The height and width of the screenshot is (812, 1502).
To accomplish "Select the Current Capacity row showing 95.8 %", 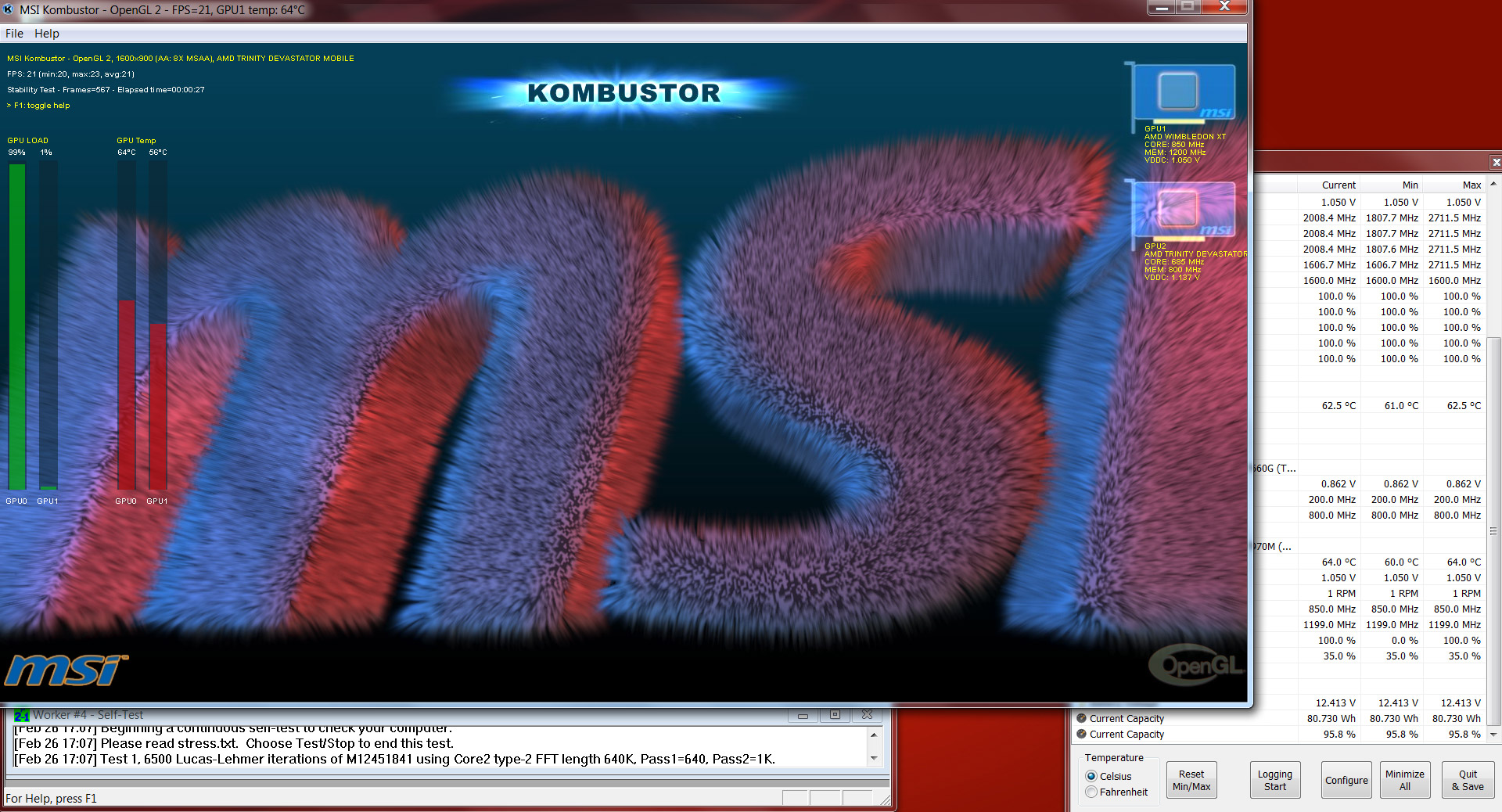I will [x=1279, y=734].
